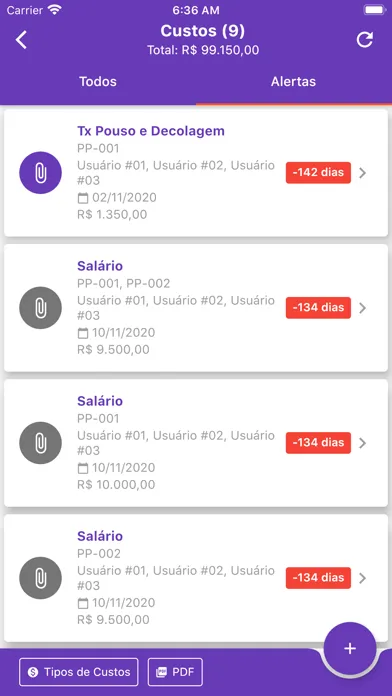
Task: Export the list as PDF
Action: [175, 672]
